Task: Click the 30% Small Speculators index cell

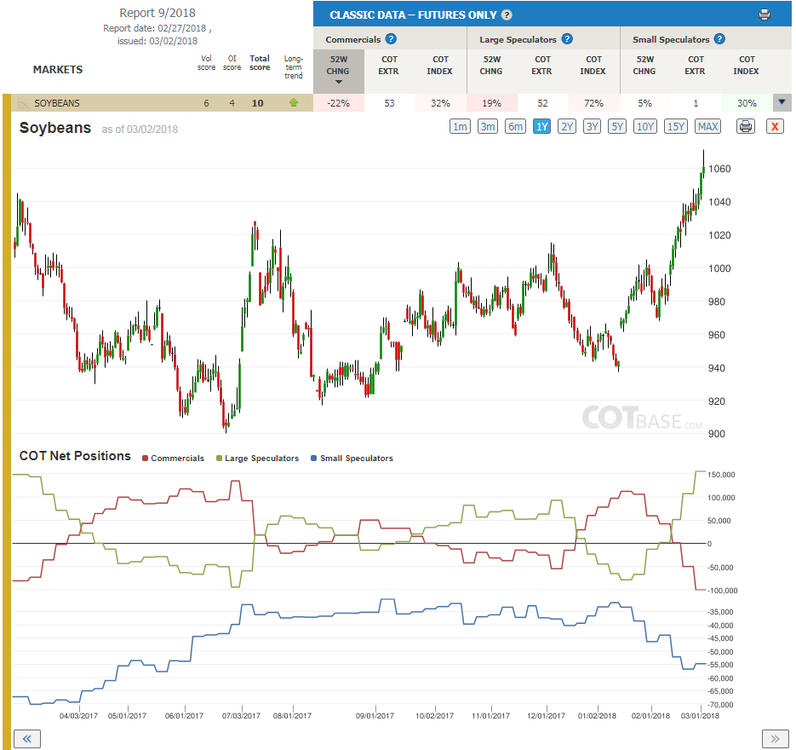Action: (747, 103)
